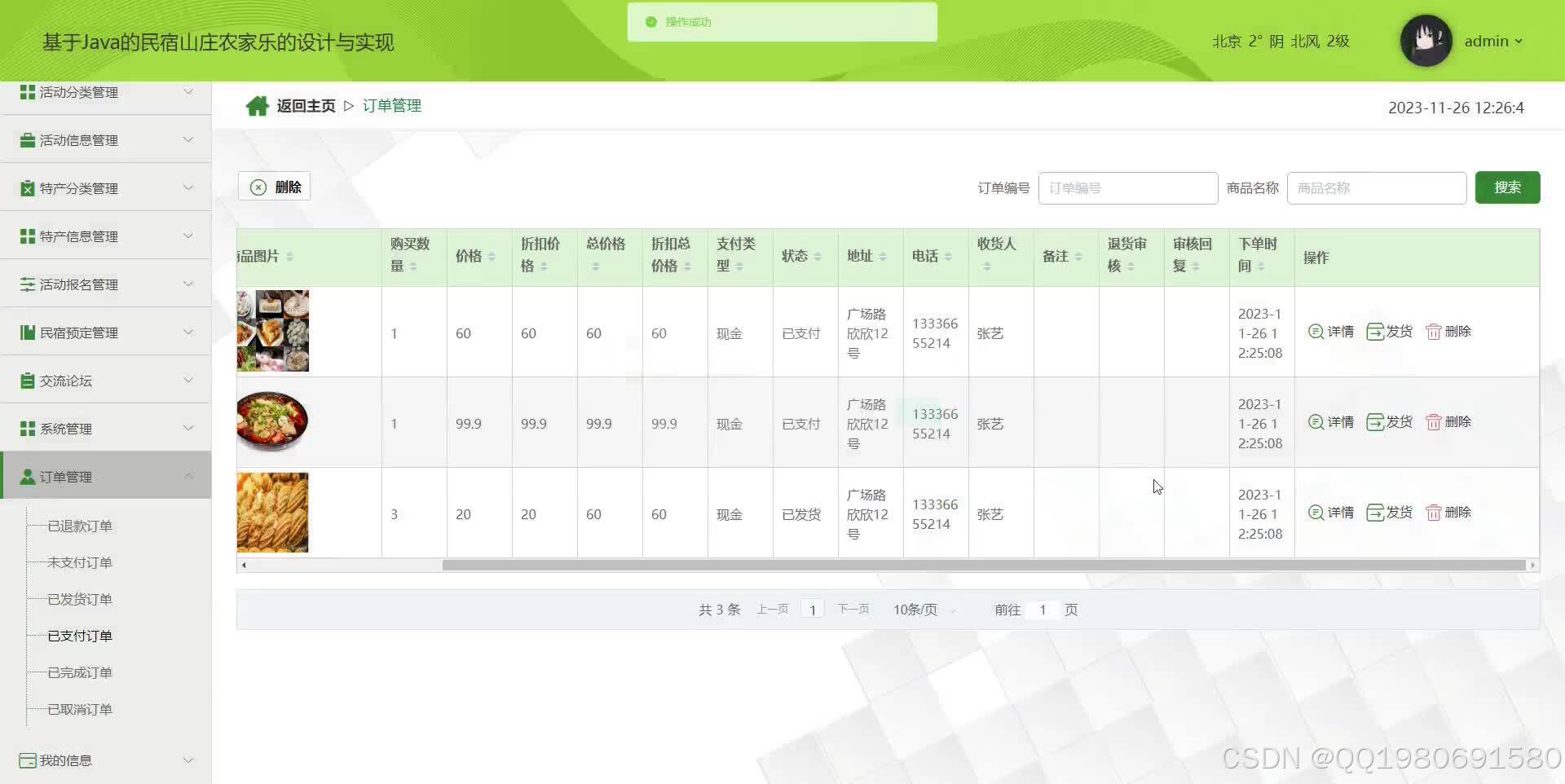This screenshot has height=784, width=1565.
Task: Click 发货 for the first order row
Action: point(1389,332)
